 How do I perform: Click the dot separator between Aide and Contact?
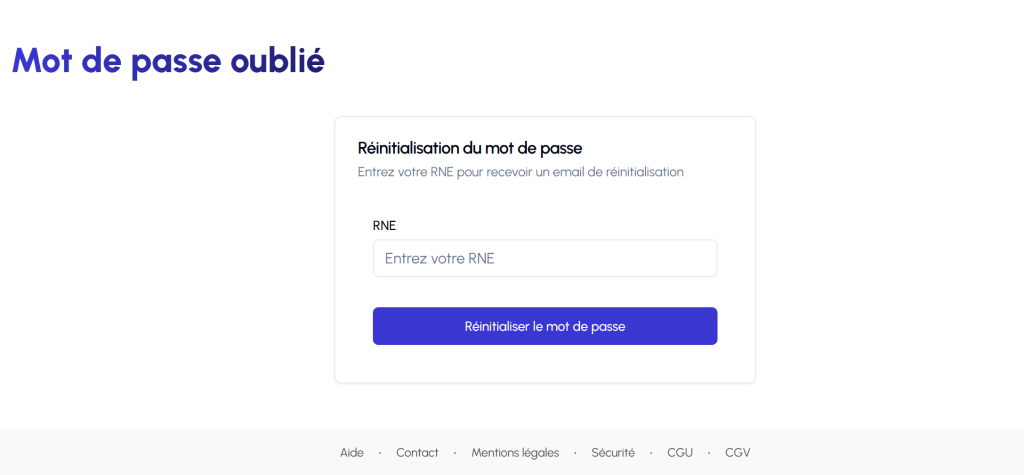(380, 453)
